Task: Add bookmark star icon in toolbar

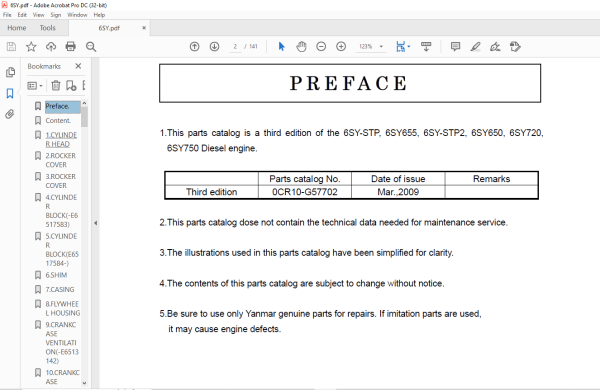Action: point(31,47)
